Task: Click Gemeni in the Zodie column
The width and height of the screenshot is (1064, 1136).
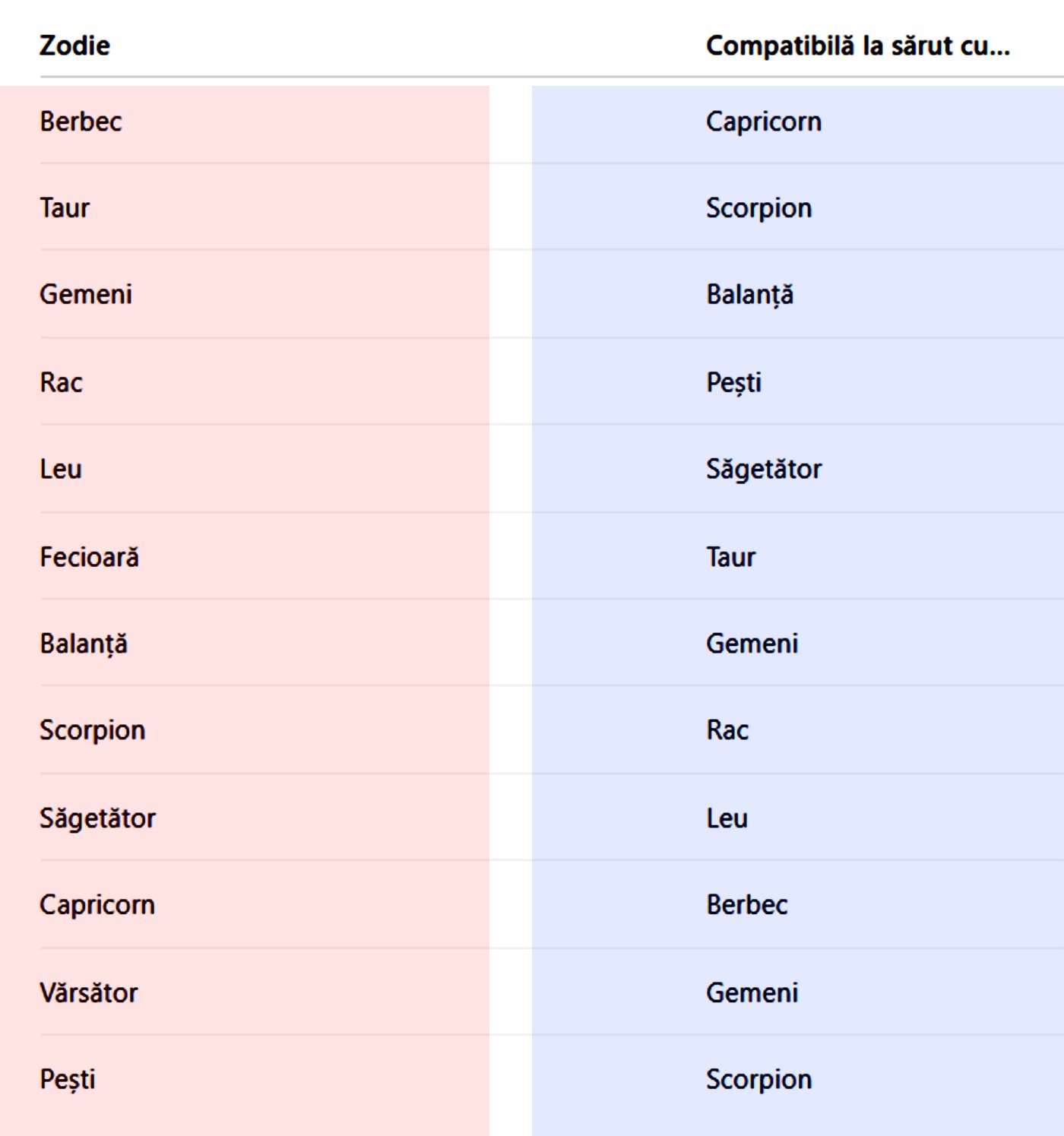Action: point(86,294)
